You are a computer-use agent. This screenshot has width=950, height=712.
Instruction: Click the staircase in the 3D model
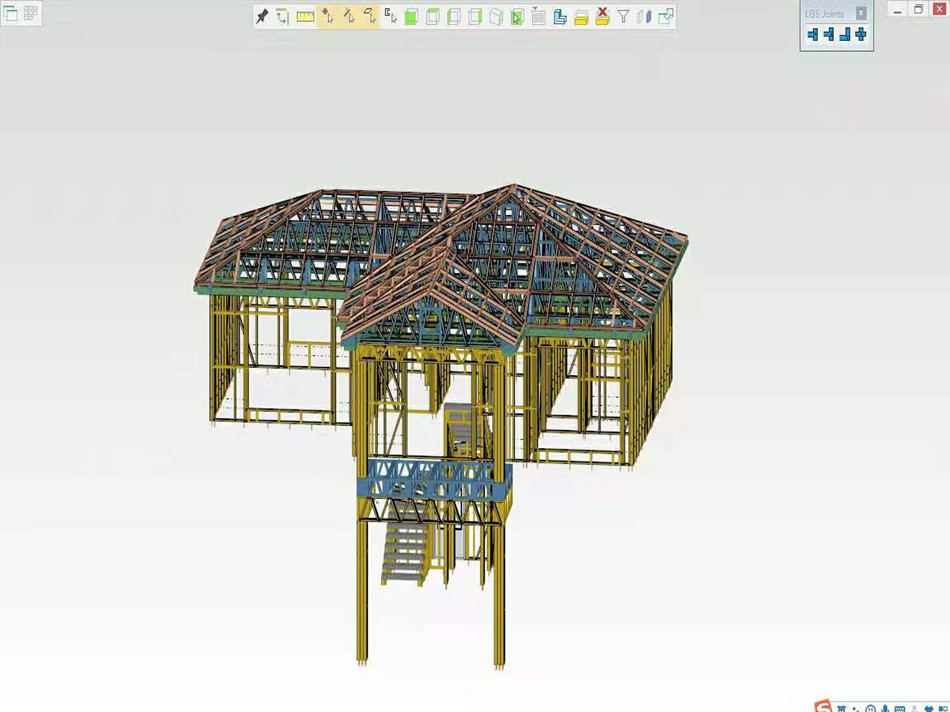405,553
